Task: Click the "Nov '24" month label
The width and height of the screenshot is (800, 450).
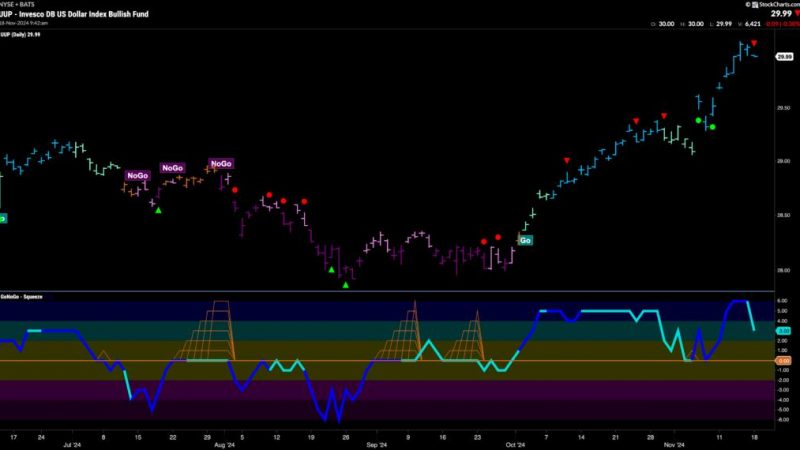Action: pos(674,445)
